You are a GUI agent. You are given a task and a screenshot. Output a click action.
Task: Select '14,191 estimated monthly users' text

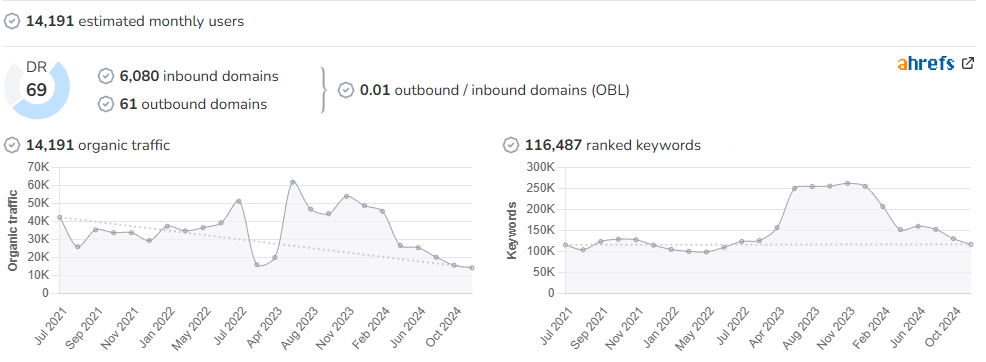(x=135, y=21)
